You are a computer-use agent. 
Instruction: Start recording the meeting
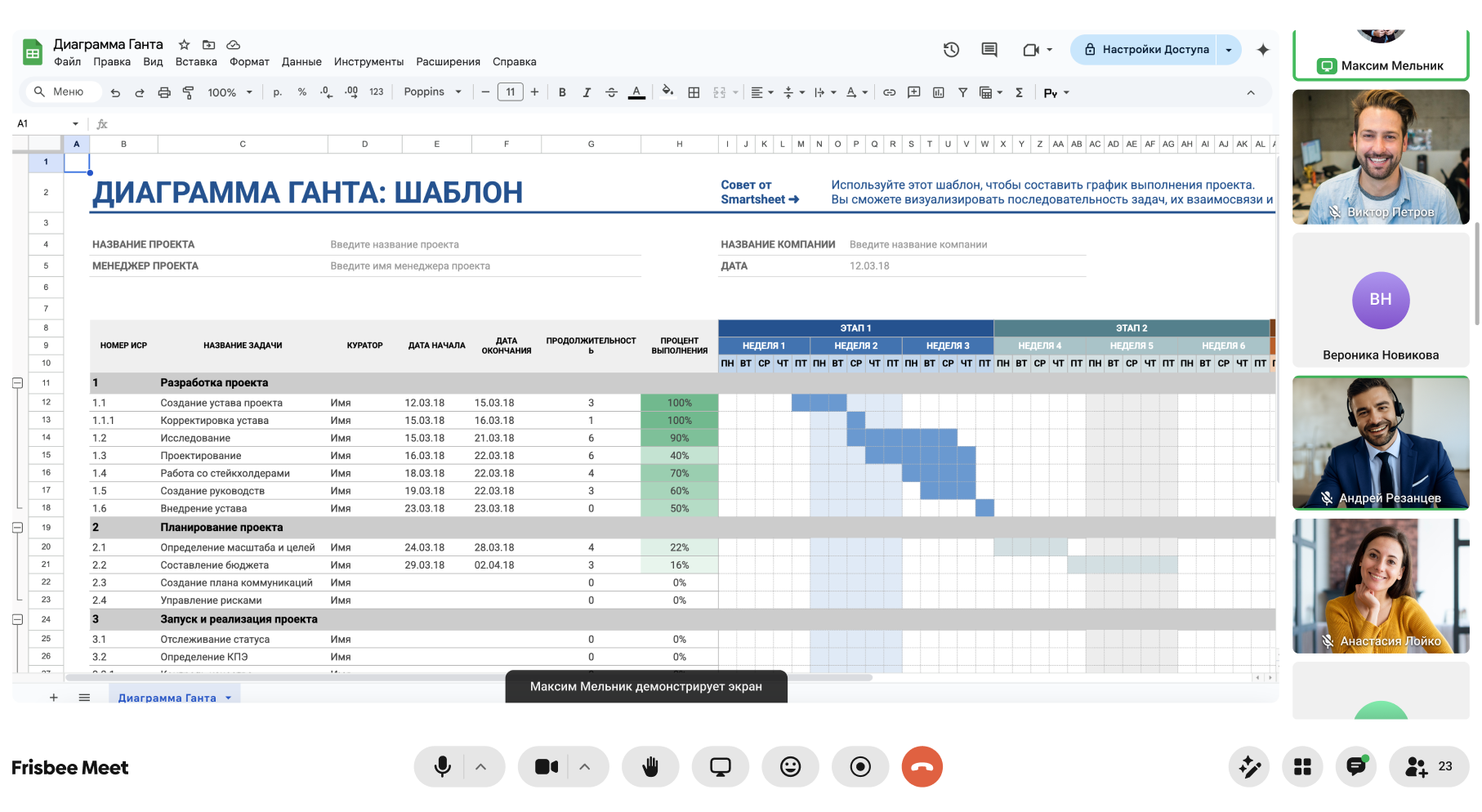860,766
